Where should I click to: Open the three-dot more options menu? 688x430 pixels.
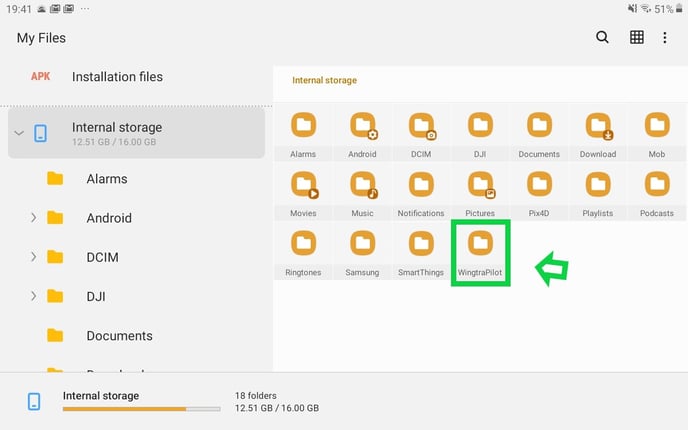[665, 38]
